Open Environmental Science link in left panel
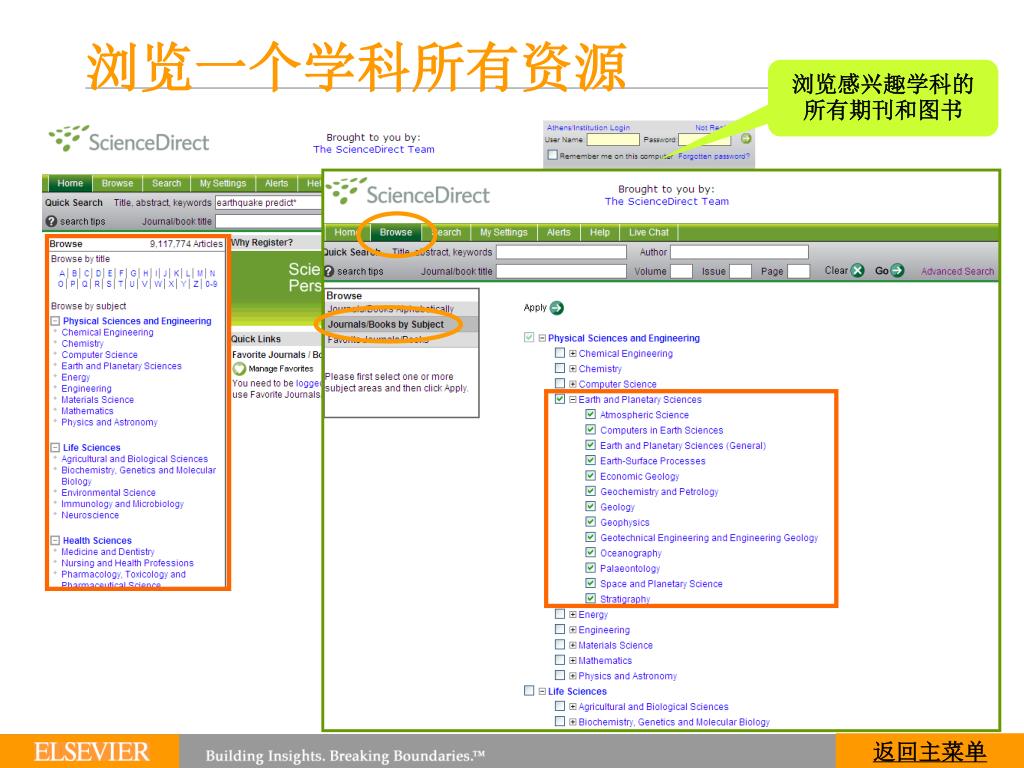 pos(108,492)
